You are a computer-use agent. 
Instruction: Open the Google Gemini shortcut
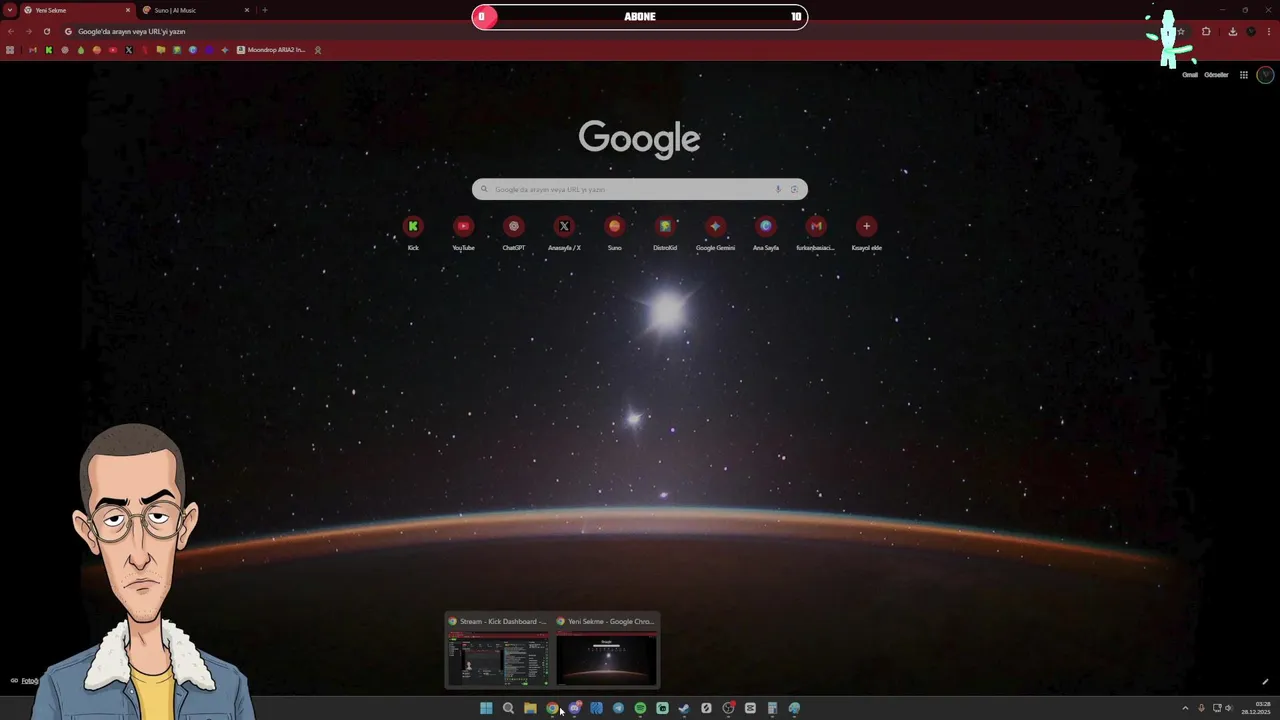[715, 232]
